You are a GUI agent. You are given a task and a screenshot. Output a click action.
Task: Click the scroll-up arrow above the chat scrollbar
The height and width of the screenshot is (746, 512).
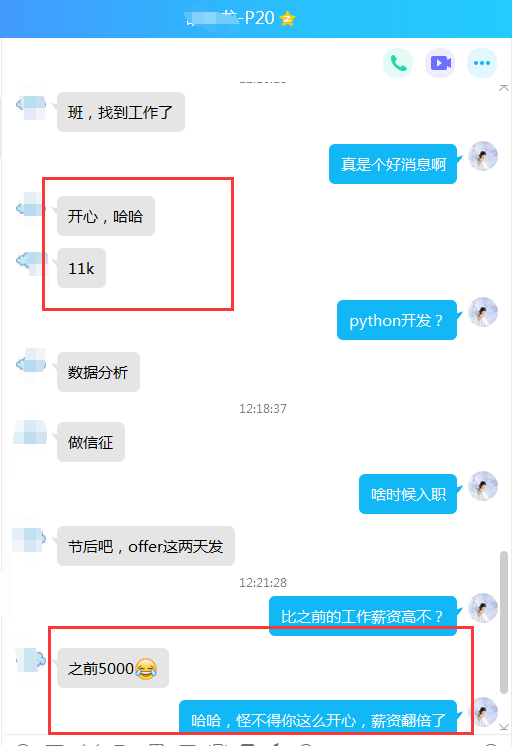[x=503, y=88]
